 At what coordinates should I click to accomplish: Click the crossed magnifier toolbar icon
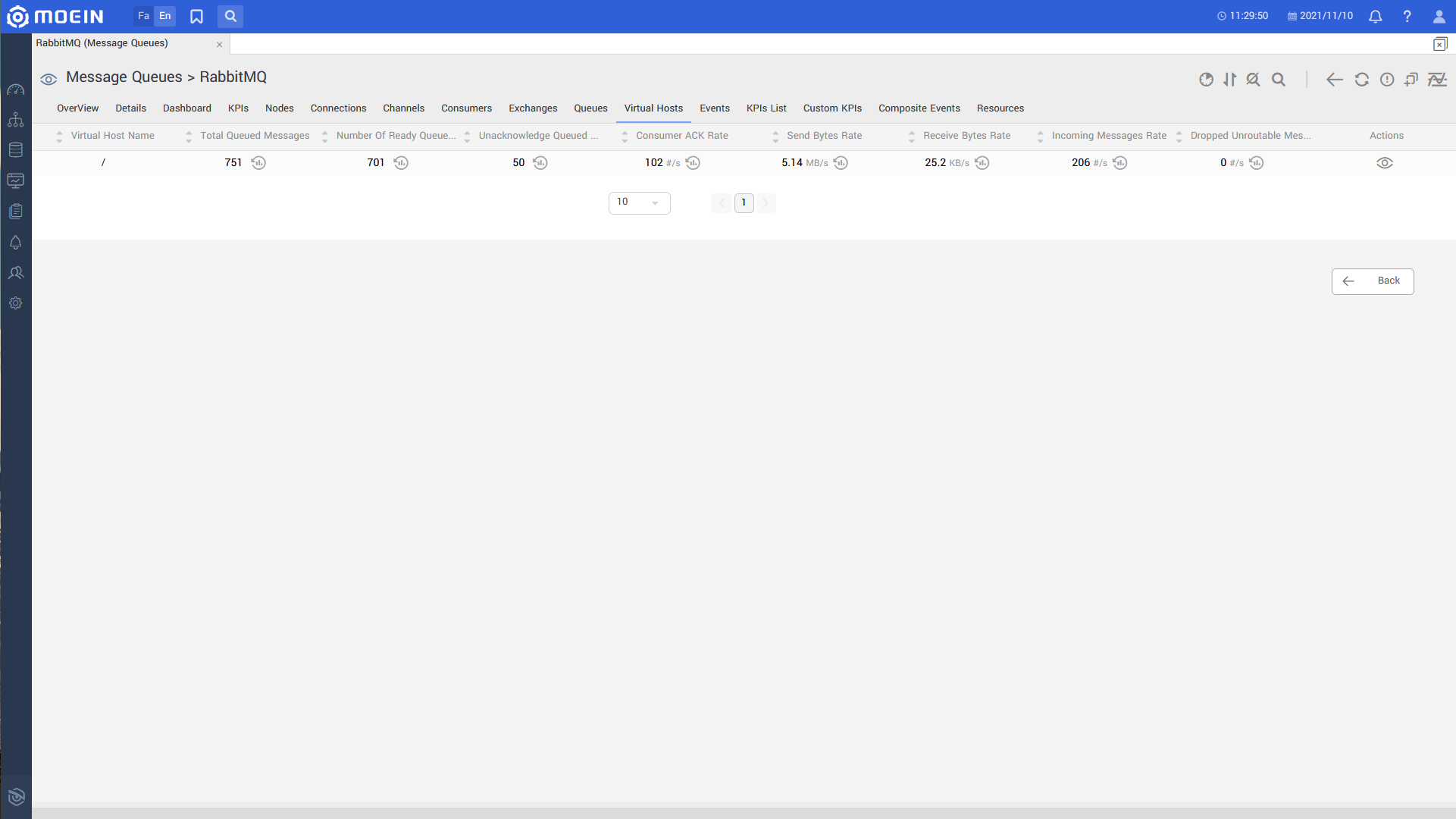[x=1253, y=80]
